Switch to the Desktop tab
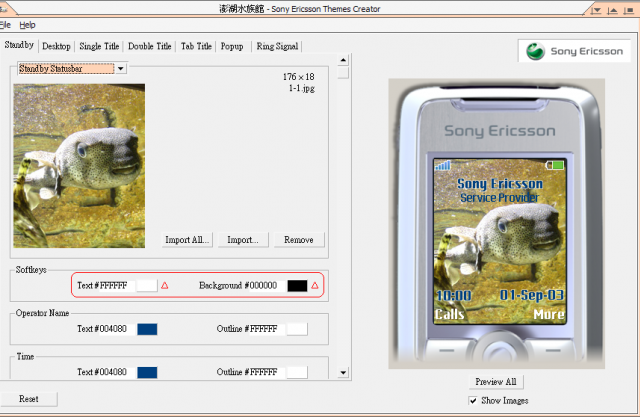 (x=56, y=46)
